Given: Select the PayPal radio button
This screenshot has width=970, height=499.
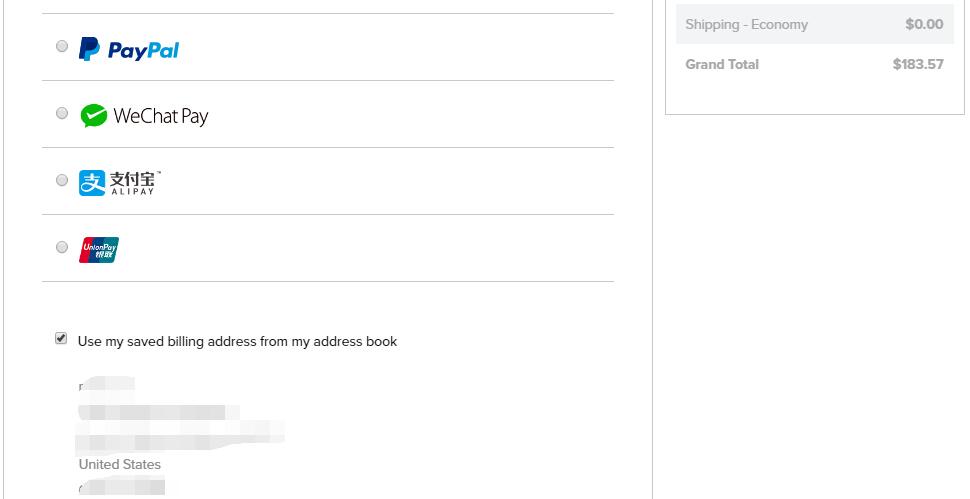Looking at the screenshot, I should (x=62, y=46).
